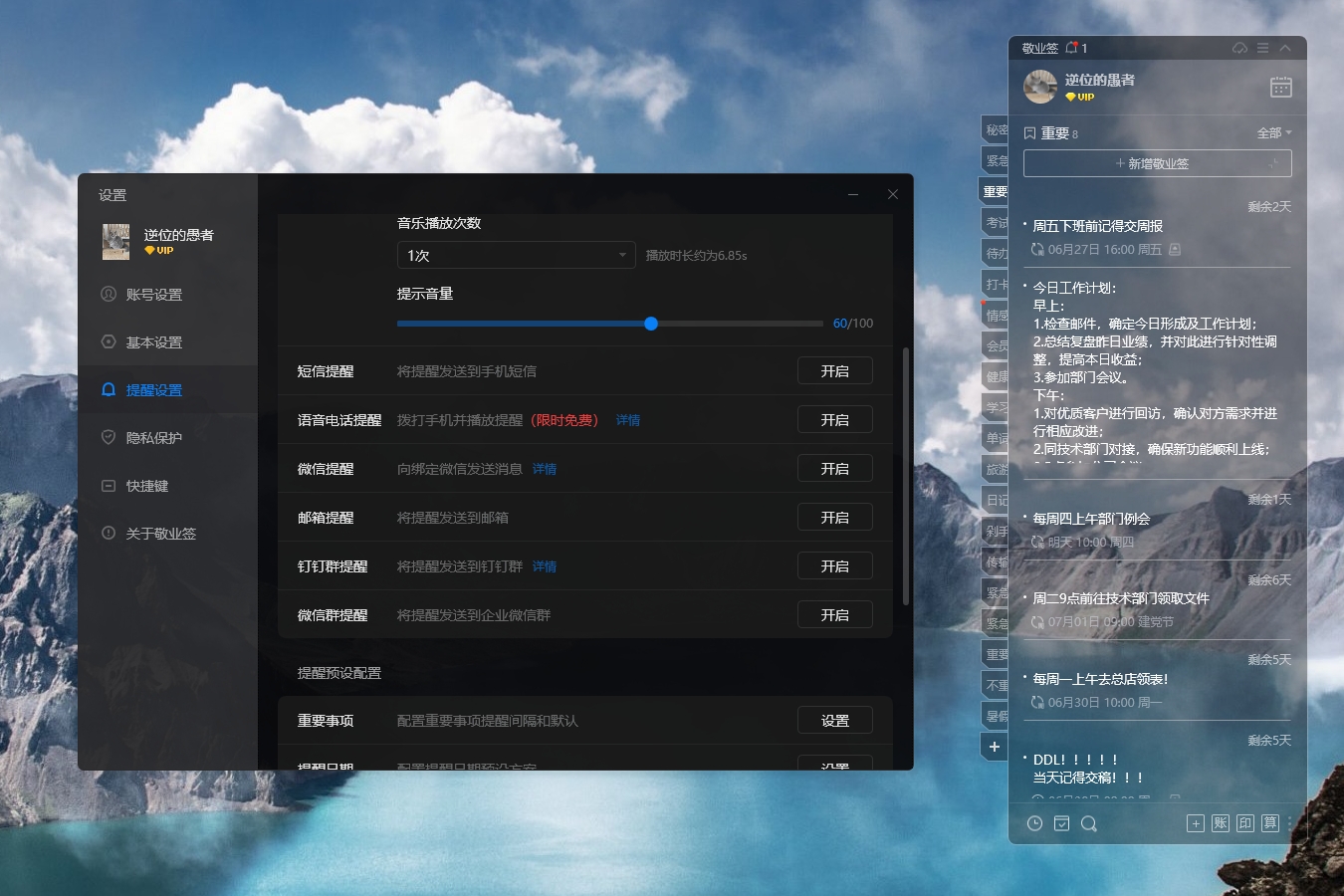Click the 算 calculator tool icon
The height and width of the screenshot is (896, 1344).
pyautogui.click(x=1270, y=823)
